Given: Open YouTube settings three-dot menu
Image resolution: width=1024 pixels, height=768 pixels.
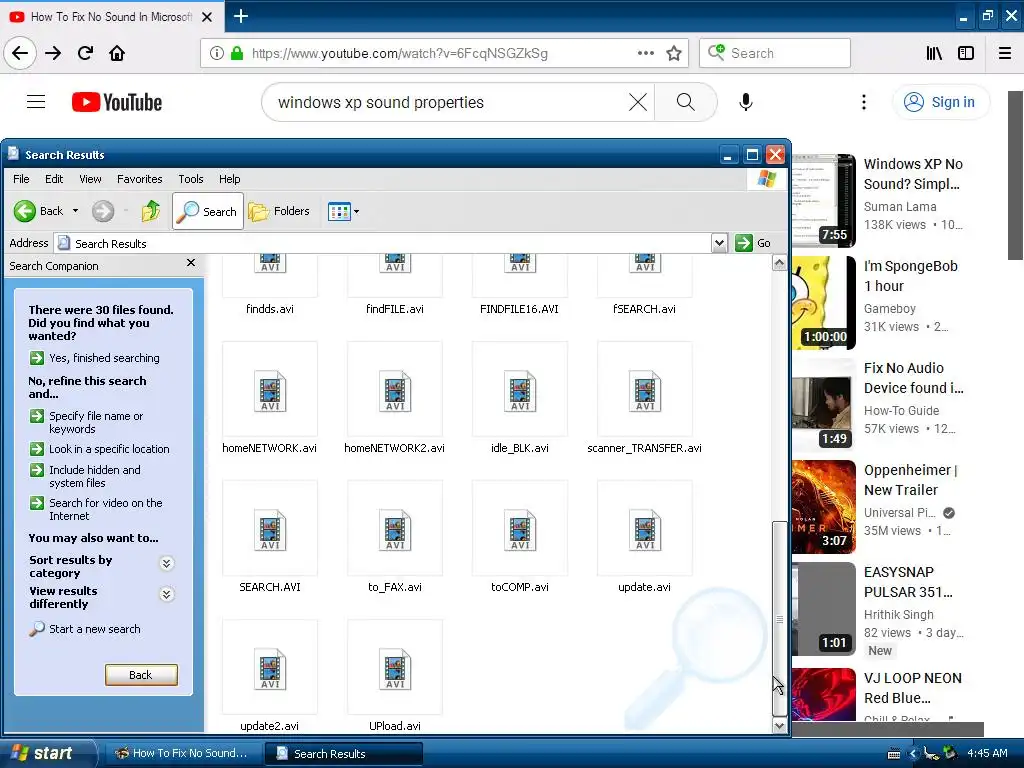Looking at the screenshot, I should pyautogui.click(x=864, y=102).
